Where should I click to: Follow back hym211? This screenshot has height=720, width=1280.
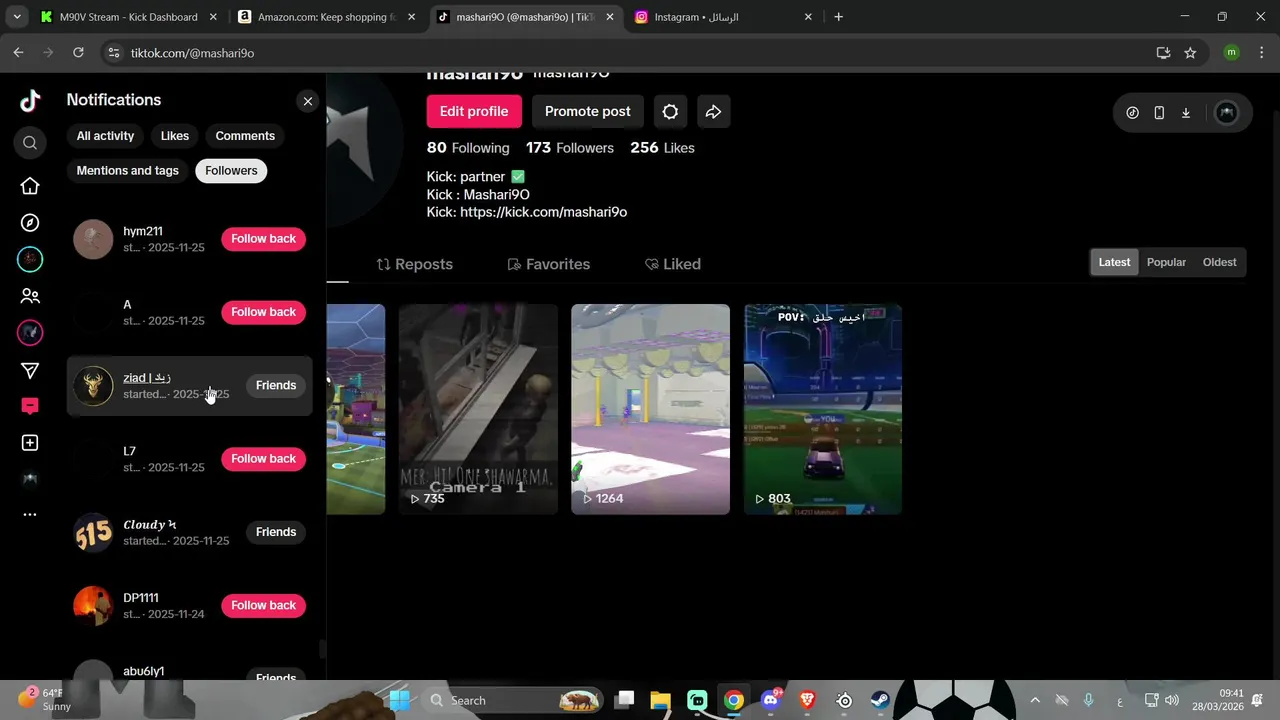point(263,239)
